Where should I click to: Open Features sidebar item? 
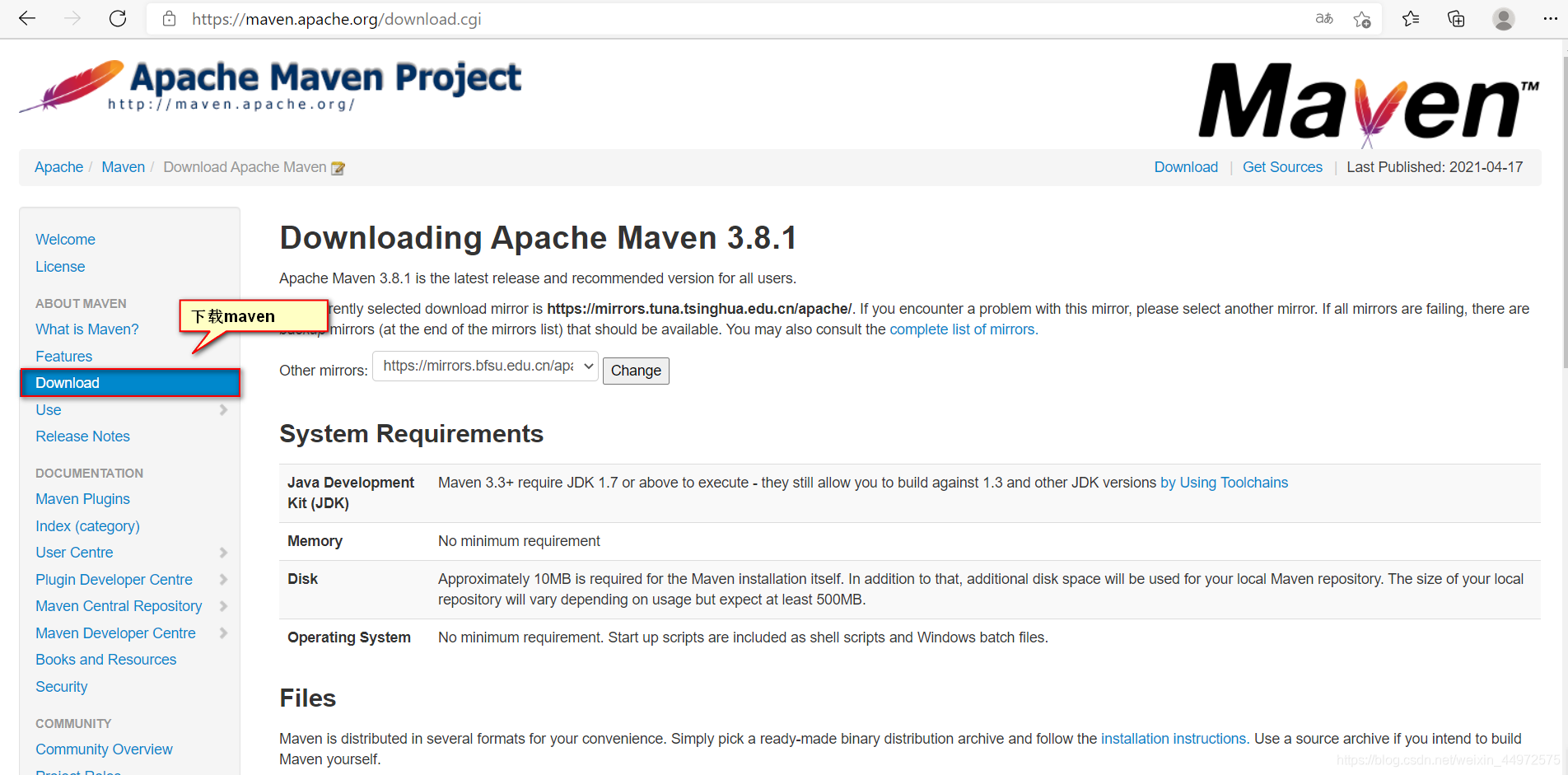pyautogui.click(x=63, y=357)
